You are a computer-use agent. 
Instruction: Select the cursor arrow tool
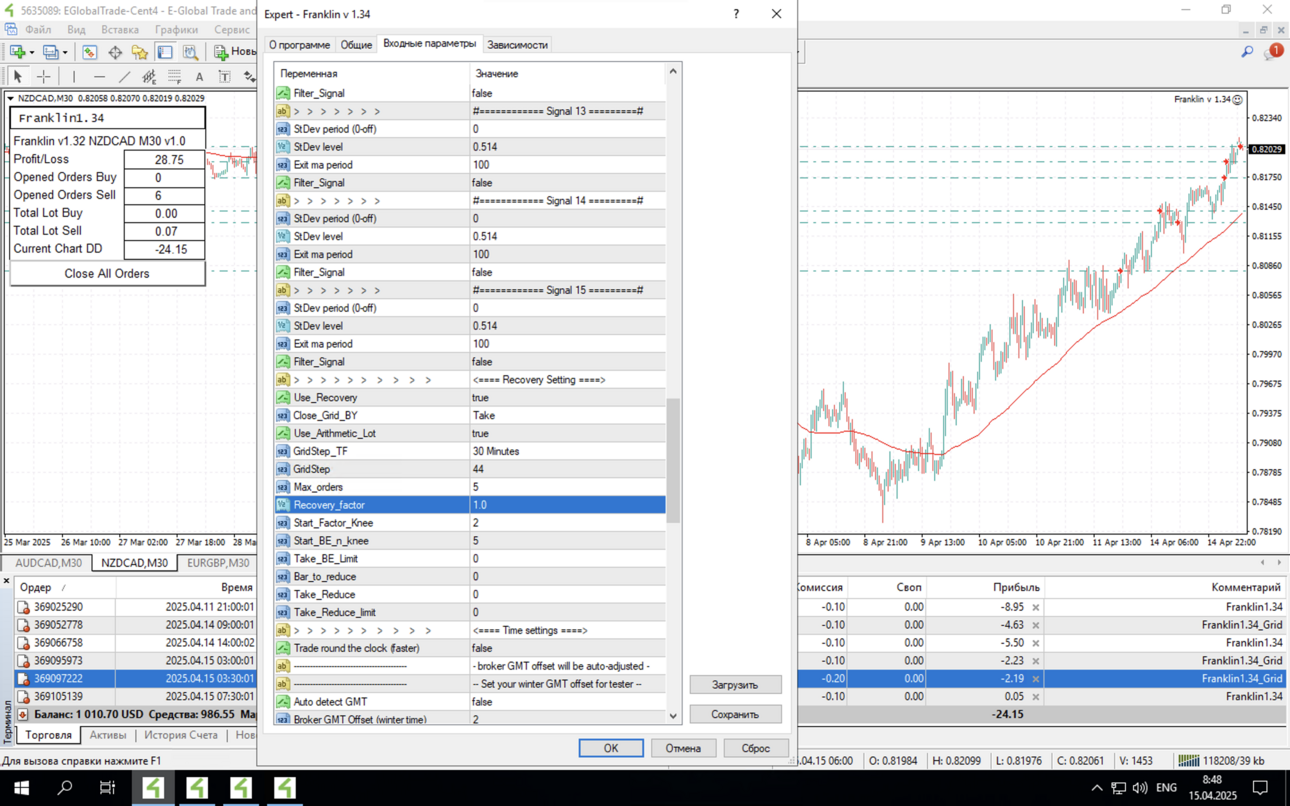[x=17, y=77]
